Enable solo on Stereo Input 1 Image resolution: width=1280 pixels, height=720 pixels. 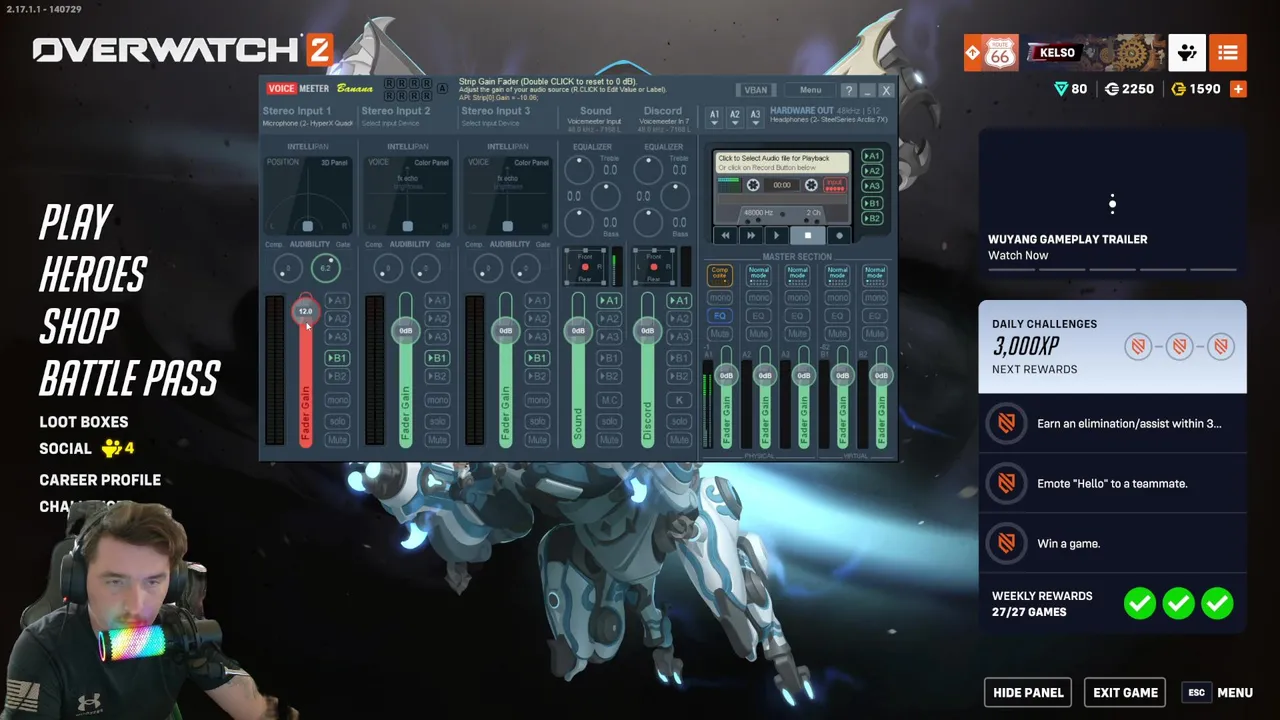pyautogui.click(x=337, y=421)
